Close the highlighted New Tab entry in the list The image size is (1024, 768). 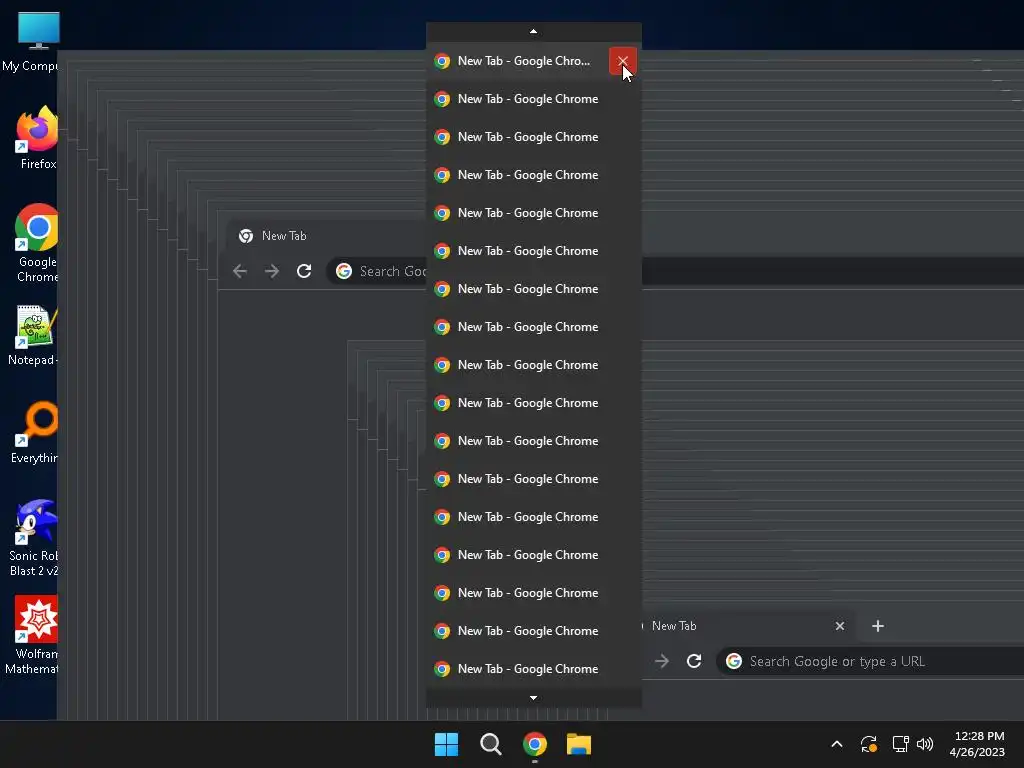coord(622,61)
